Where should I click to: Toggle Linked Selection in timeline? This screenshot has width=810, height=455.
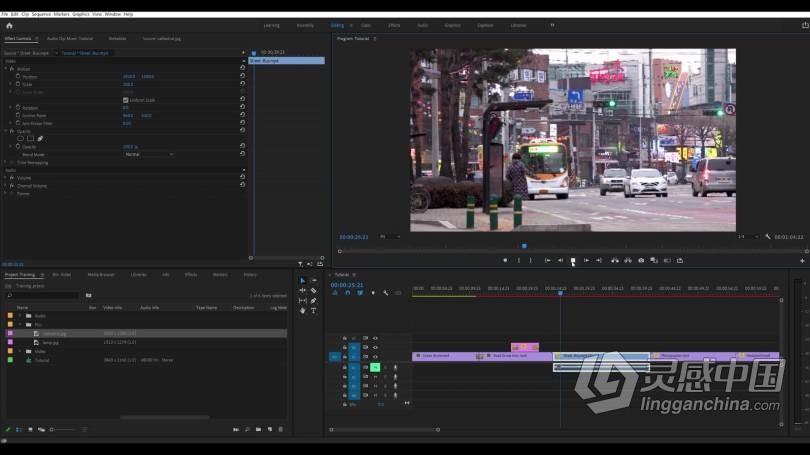[360, 293]
